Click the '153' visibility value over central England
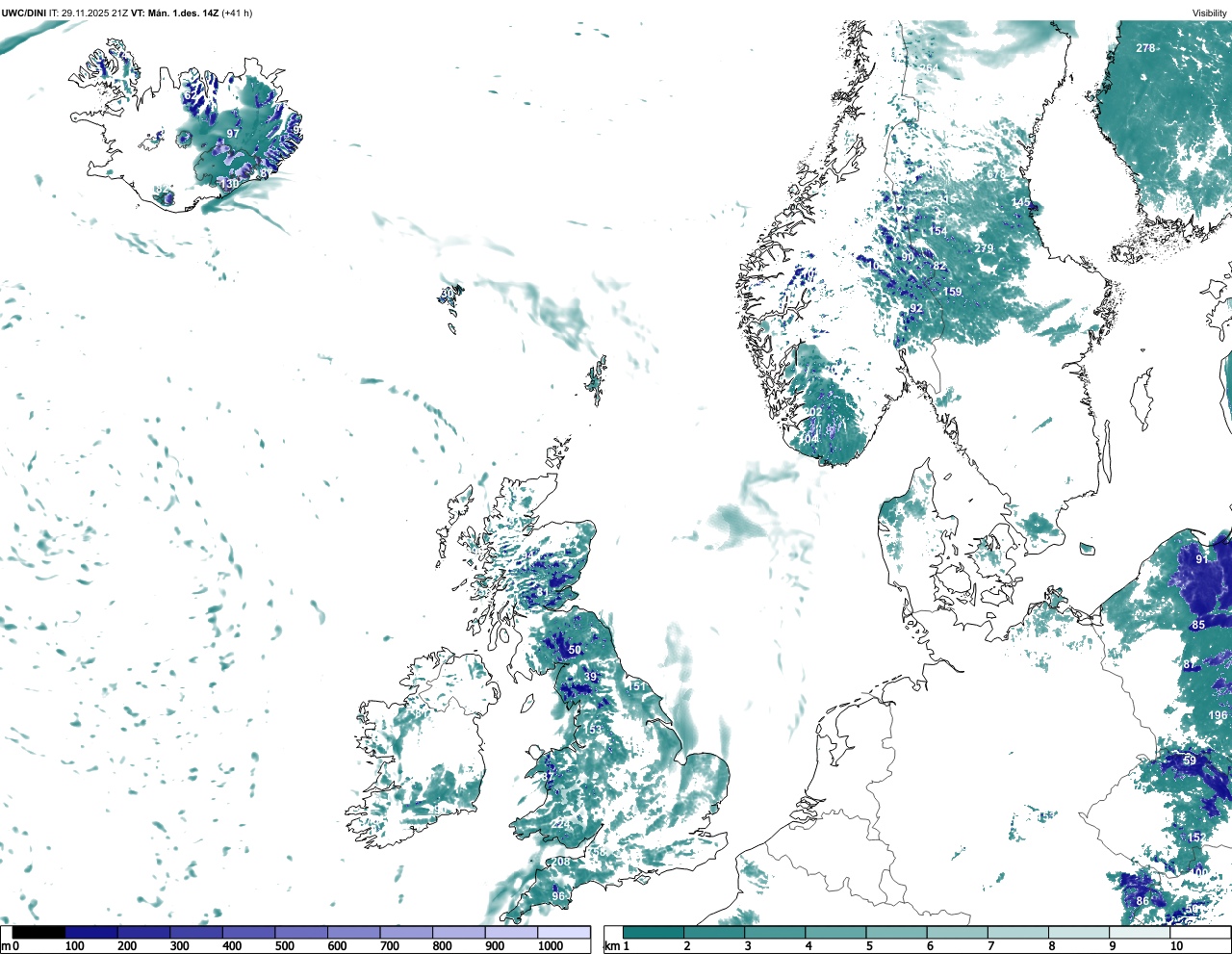The width and height of the screenshot is (1232, 954). coord(592,730)
